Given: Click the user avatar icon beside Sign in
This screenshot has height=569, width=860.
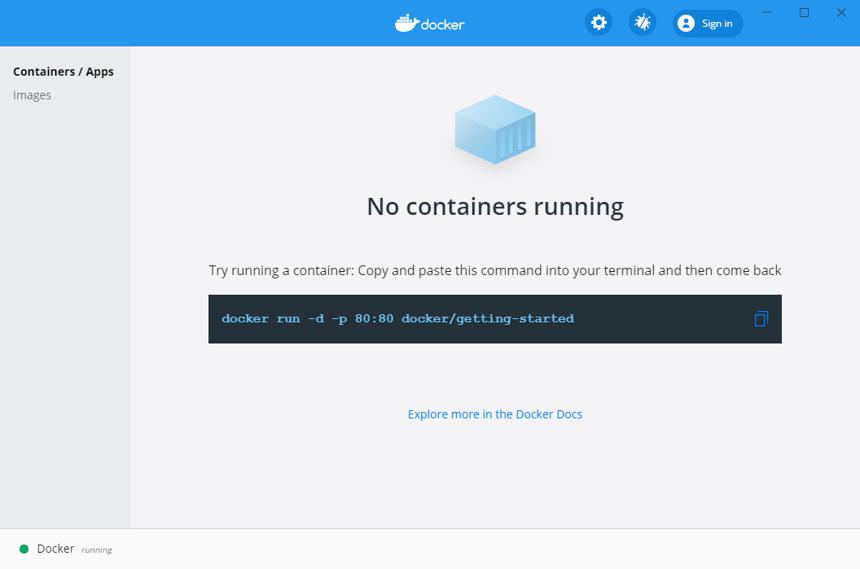Looking at the screenshot, I should pos(686,23).
